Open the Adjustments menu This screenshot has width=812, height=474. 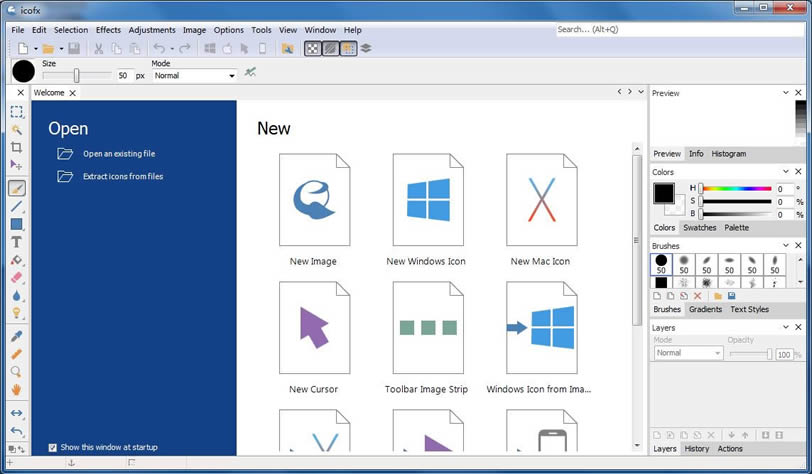(x=152, y=30)
